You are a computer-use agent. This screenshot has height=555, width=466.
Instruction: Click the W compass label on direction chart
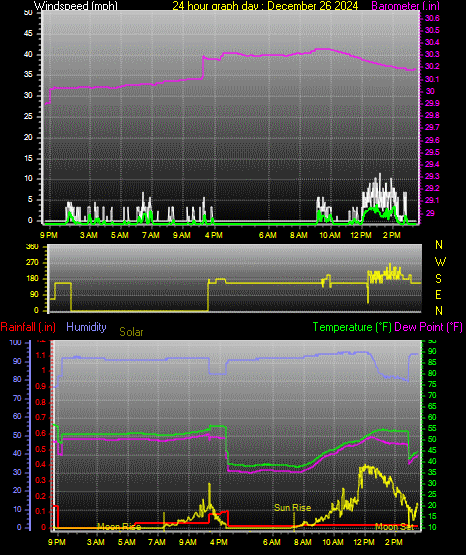click(x=440, y=262)
